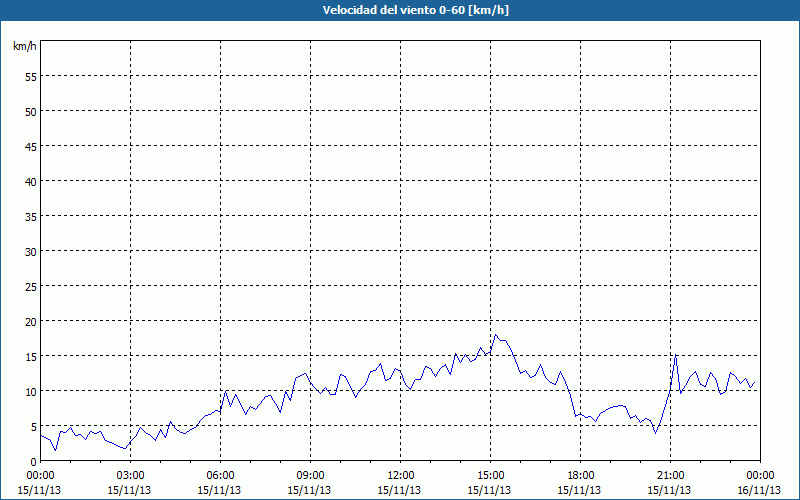Click the "15:00" time label on the x-axis
This screenshot has height=500, width=800.
tap(490, 476)
